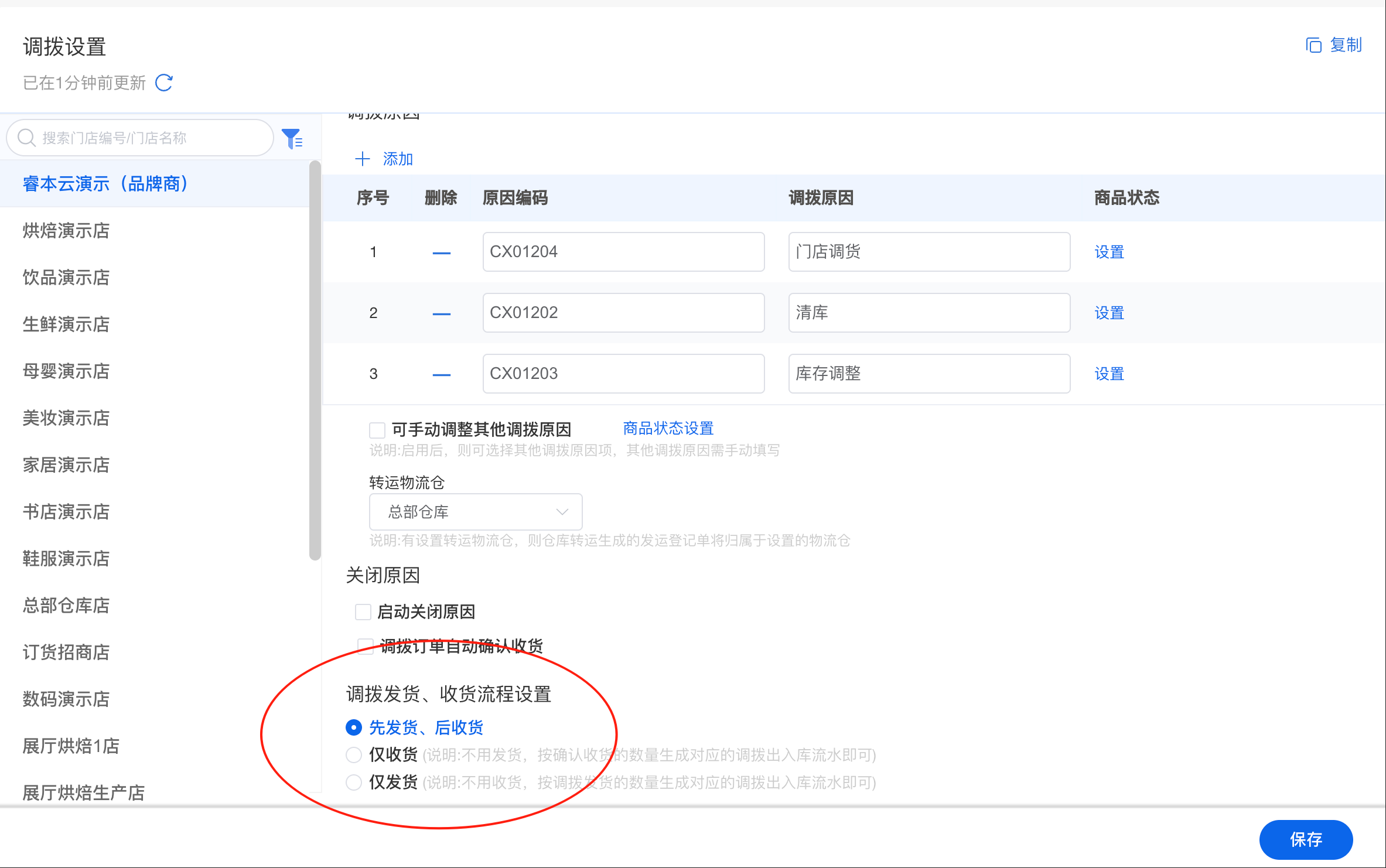Viewport: 1386px width, 868px height.
Task: Select the 仅收货 radio option
Action: coord(354,755)
